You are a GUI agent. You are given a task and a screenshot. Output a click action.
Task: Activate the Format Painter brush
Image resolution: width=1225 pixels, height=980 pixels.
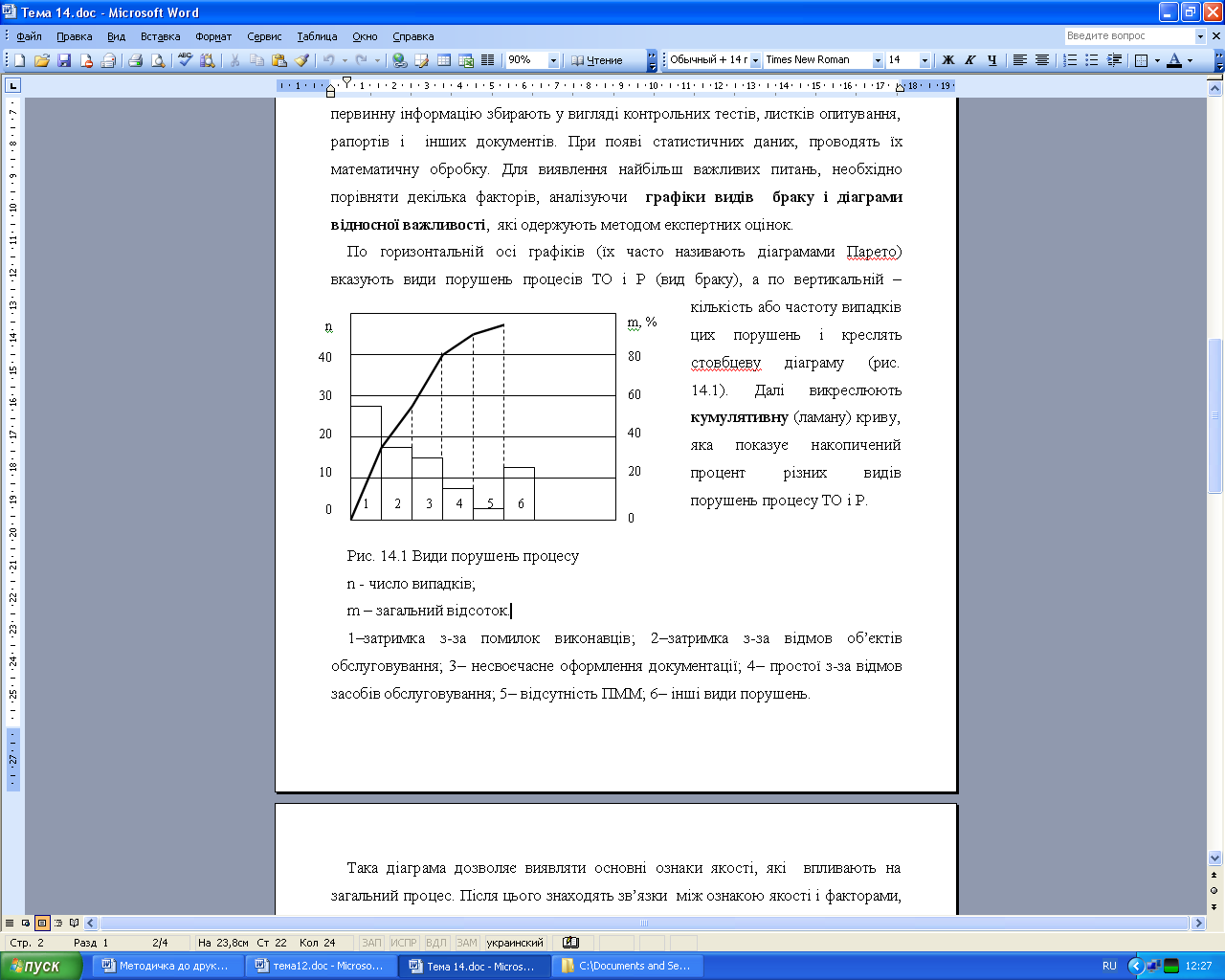tap(301, 60)
